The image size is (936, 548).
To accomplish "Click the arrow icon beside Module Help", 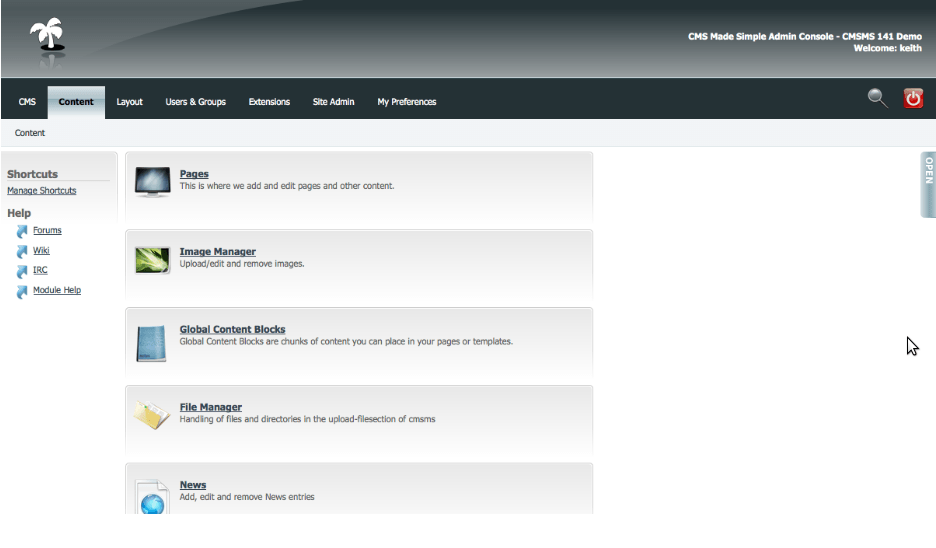I will point(22,292).
